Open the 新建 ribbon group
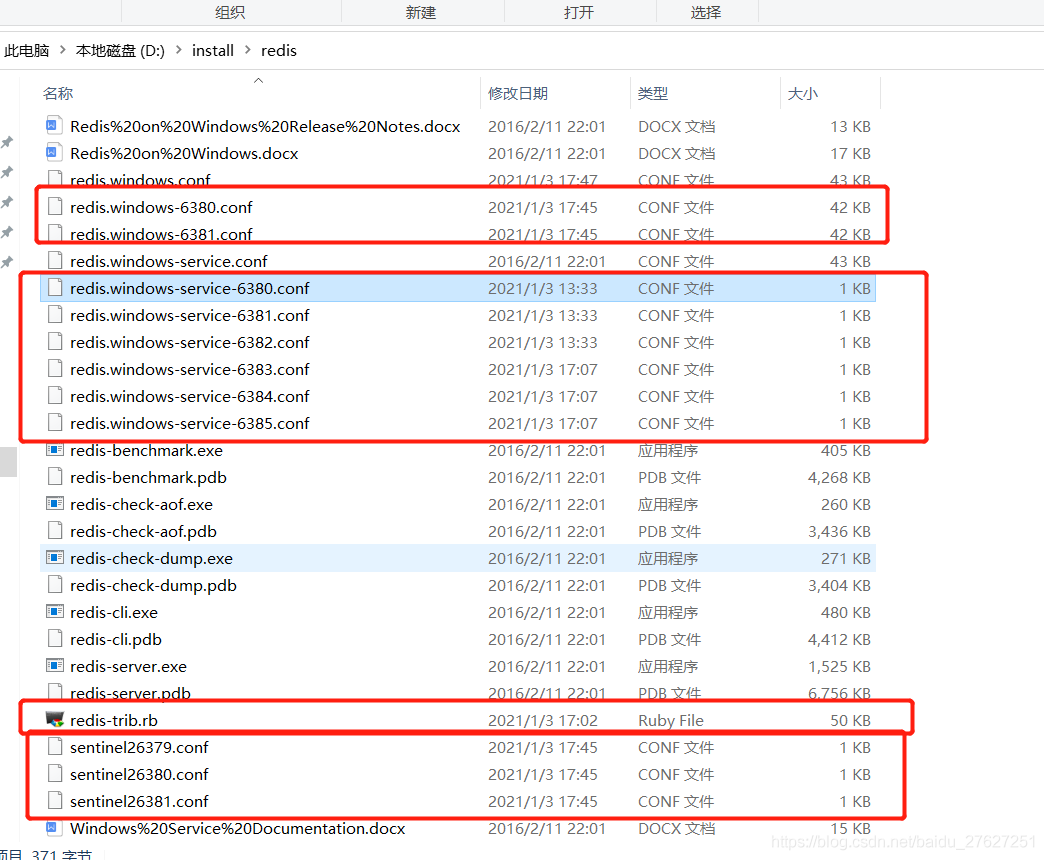1044x860 pixels. pos(421,12)
